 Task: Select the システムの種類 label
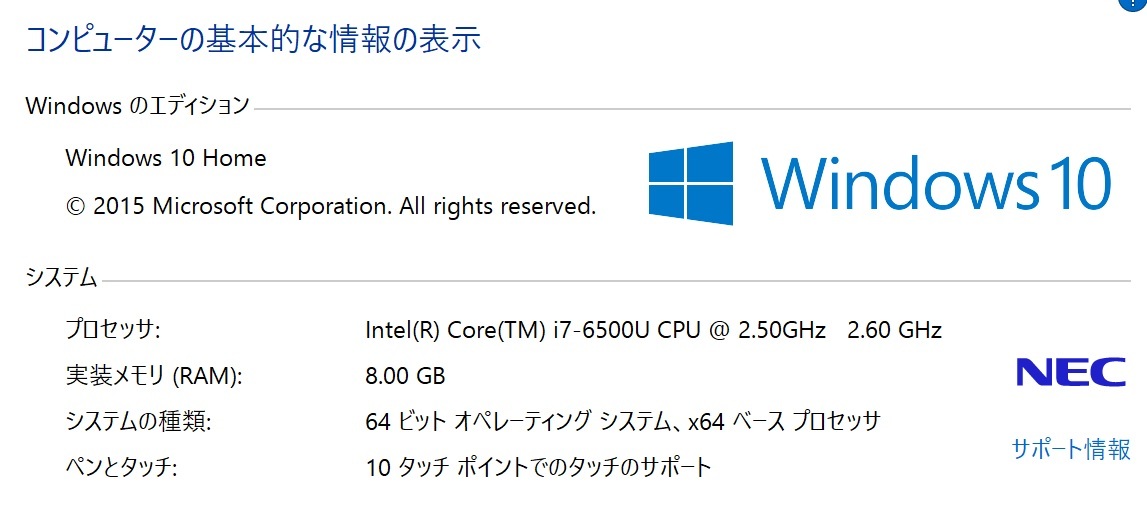point(139,421)
